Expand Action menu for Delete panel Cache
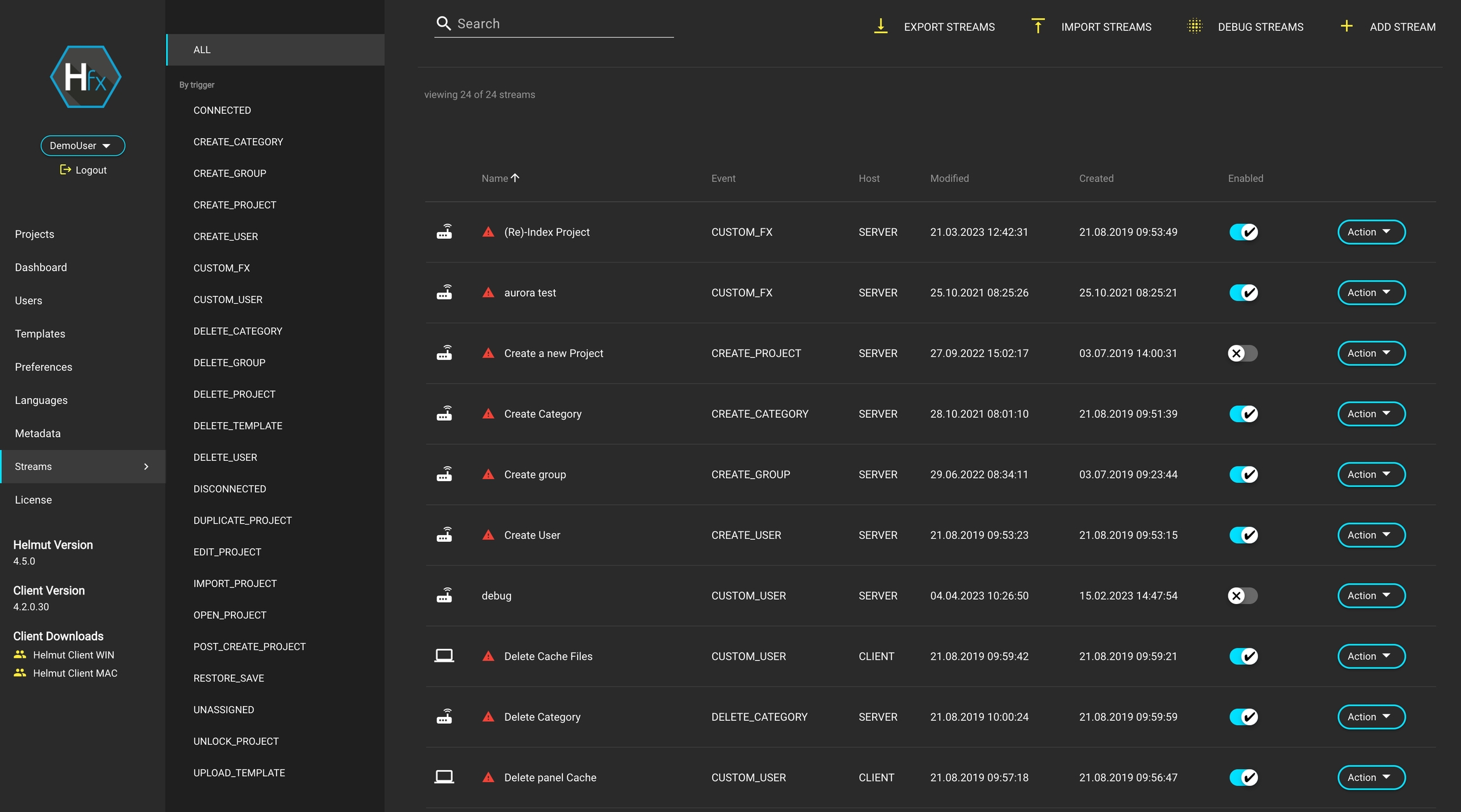 pos(1371,777)
